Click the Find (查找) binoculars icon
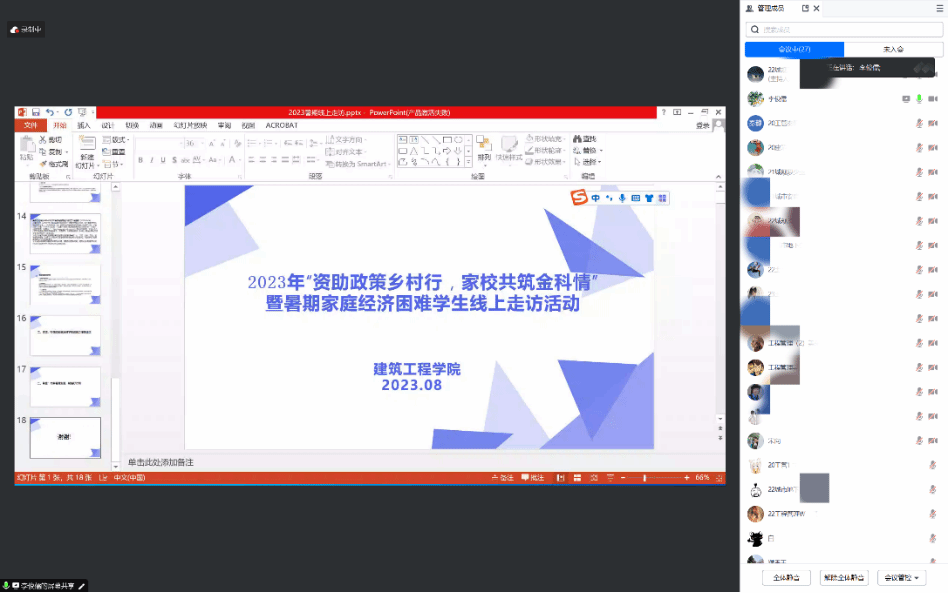948x593 pixels. tap(577, 139)
